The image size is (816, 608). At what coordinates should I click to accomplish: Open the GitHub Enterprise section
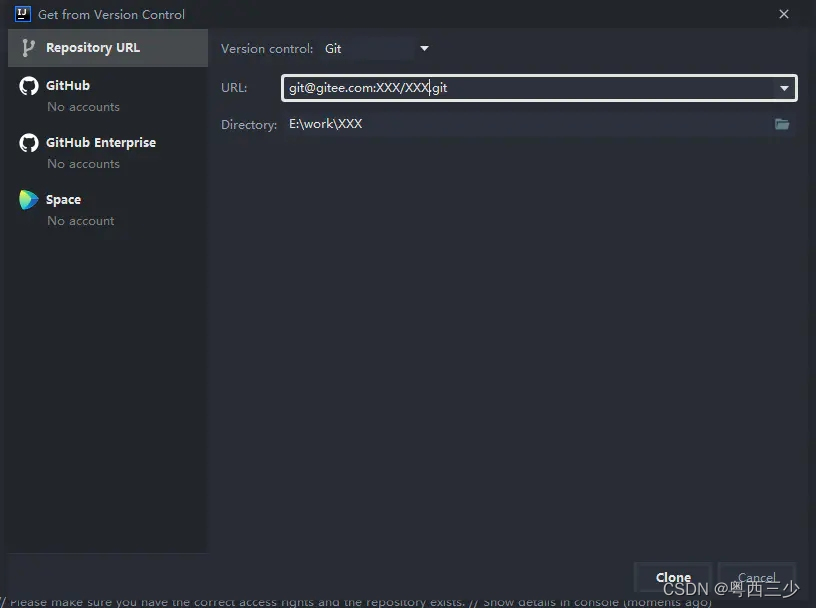pos(108,153)
